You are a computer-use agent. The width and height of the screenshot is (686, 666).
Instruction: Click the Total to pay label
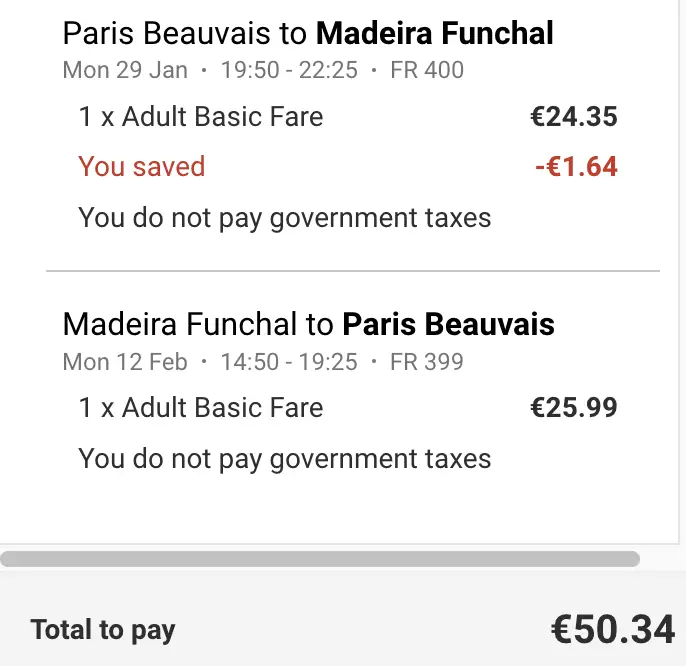click(103, 630)
